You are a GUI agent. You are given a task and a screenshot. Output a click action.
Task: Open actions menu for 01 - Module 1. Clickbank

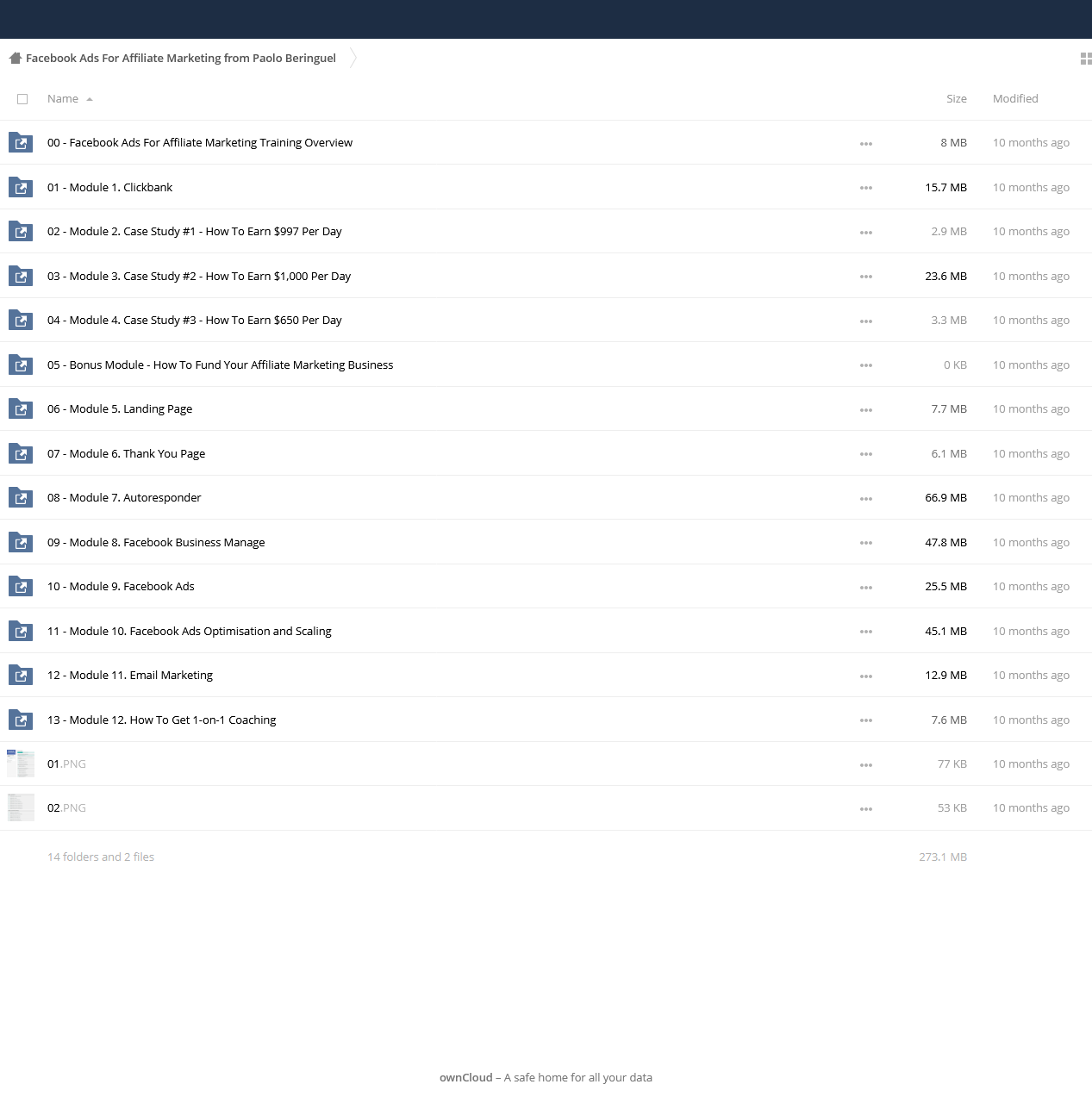point(866,188)
